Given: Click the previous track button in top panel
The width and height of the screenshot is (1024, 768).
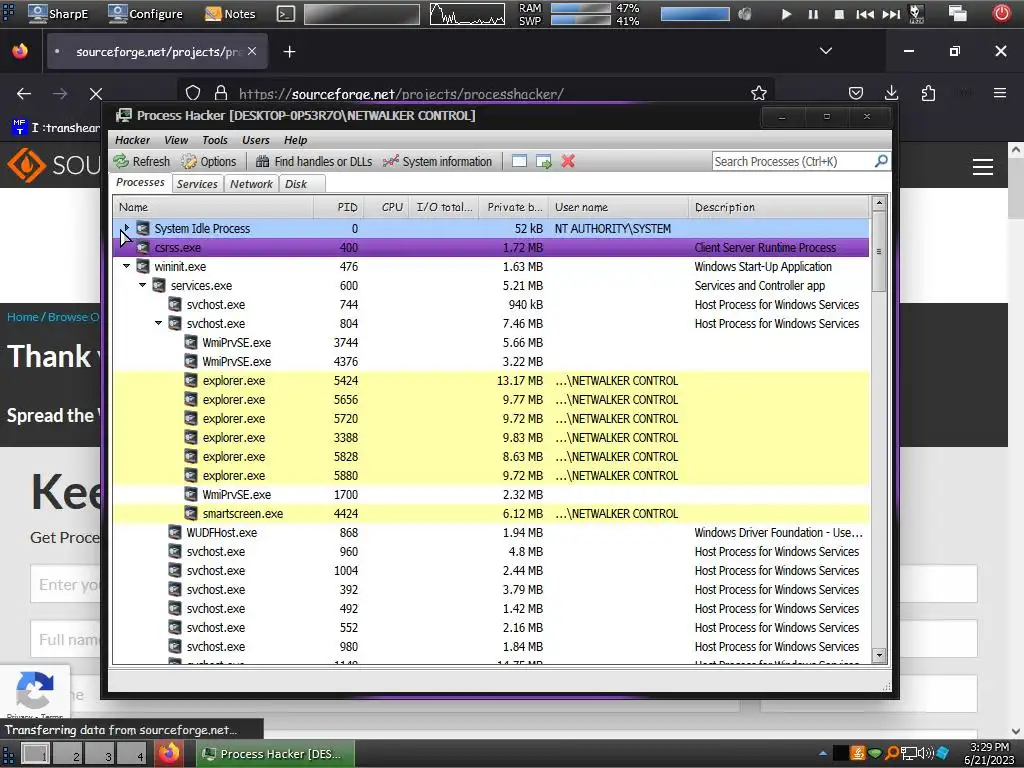Looking at the screenshot, I should click(x=865, y=14).
